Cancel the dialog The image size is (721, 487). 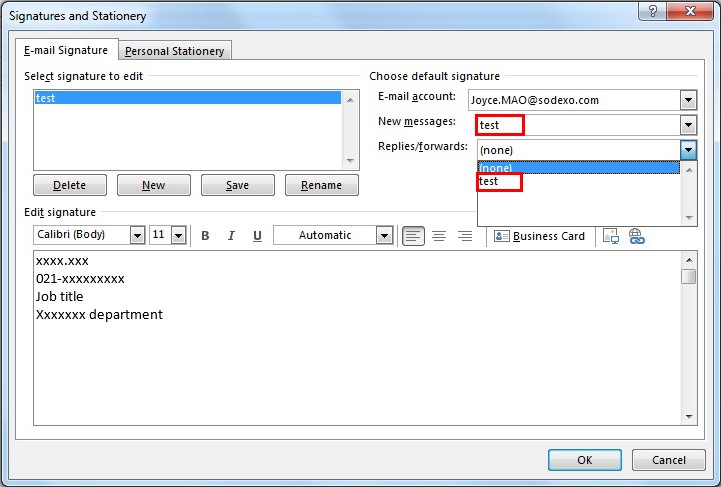(669, 460)
